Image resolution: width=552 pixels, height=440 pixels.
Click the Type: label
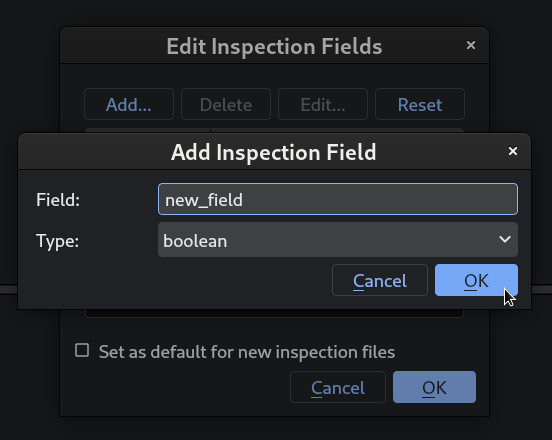[x=57, y=241]
